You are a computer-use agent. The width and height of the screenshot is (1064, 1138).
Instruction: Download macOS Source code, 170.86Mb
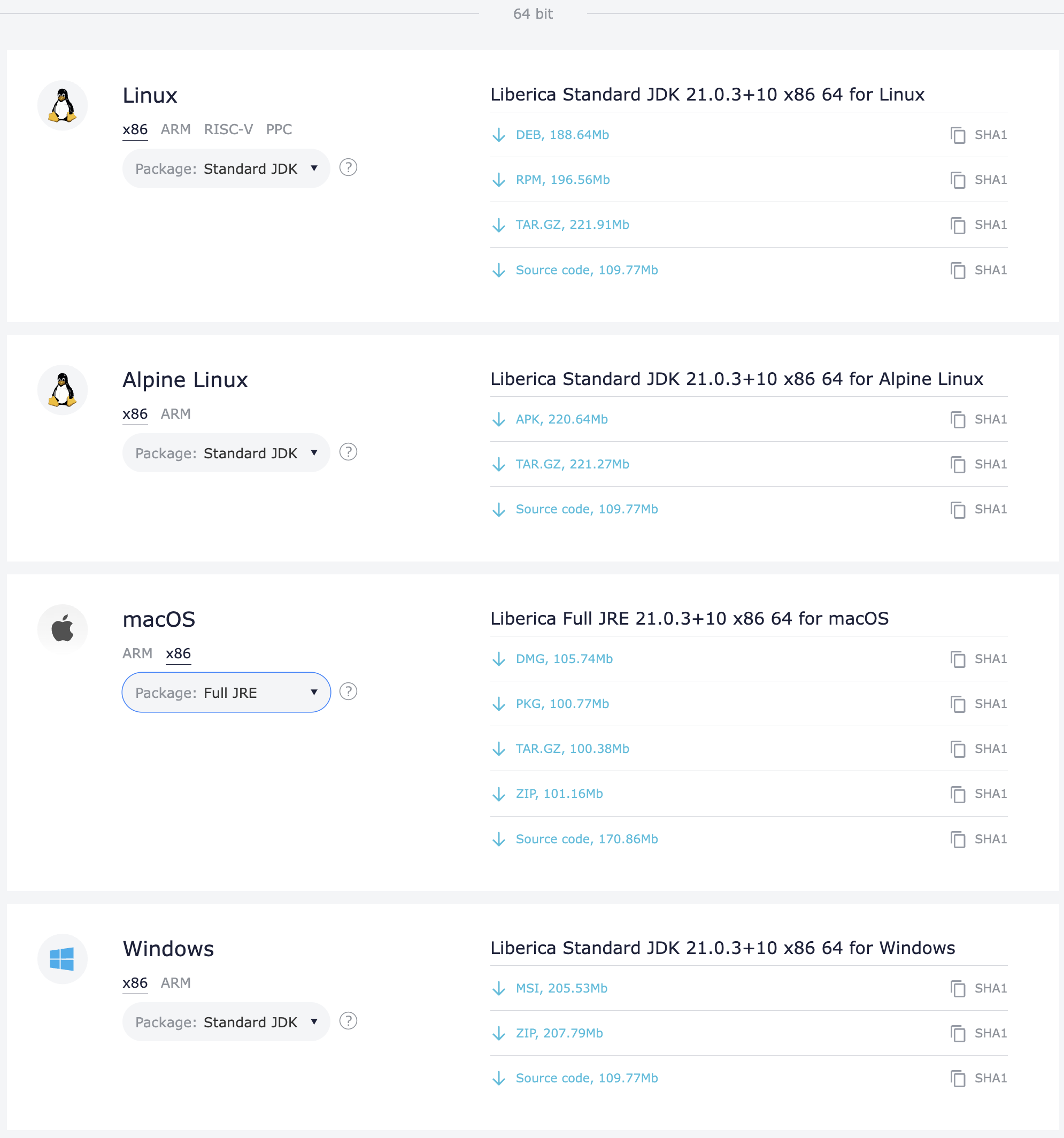[x=575, y=839]
